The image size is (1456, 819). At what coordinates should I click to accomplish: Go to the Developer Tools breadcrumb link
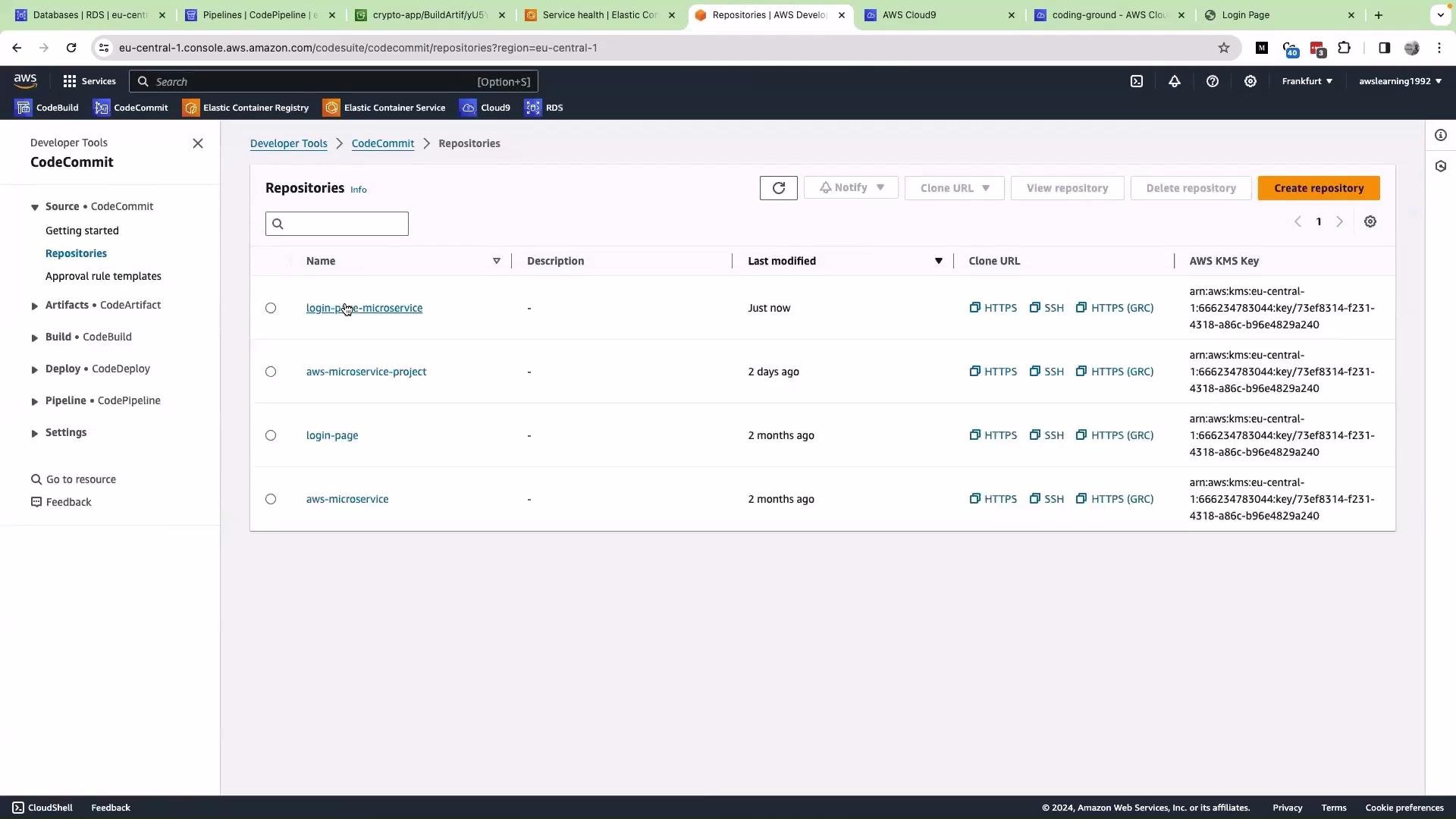(x=289, y=143)
